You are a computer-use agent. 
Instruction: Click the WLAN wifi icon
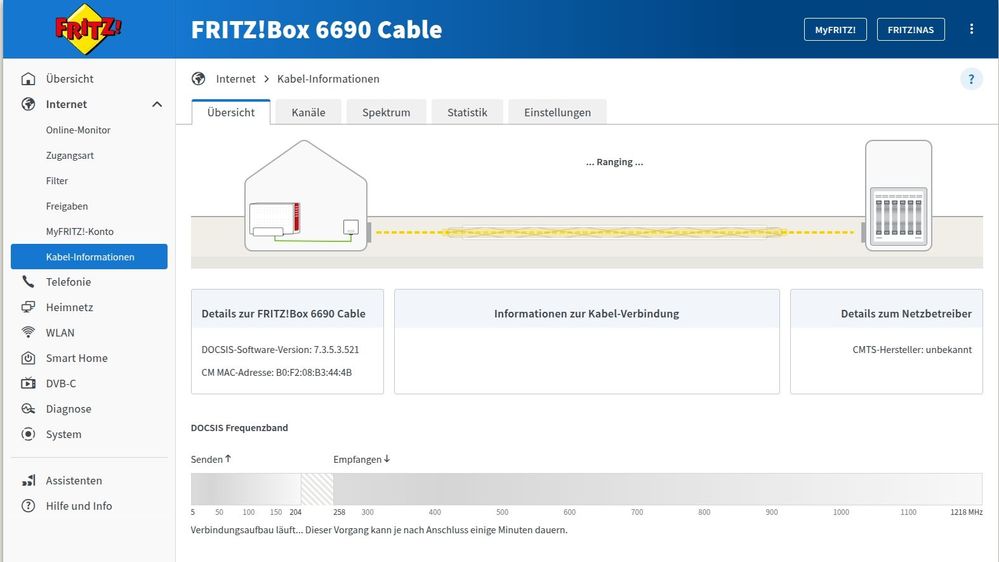28,333
